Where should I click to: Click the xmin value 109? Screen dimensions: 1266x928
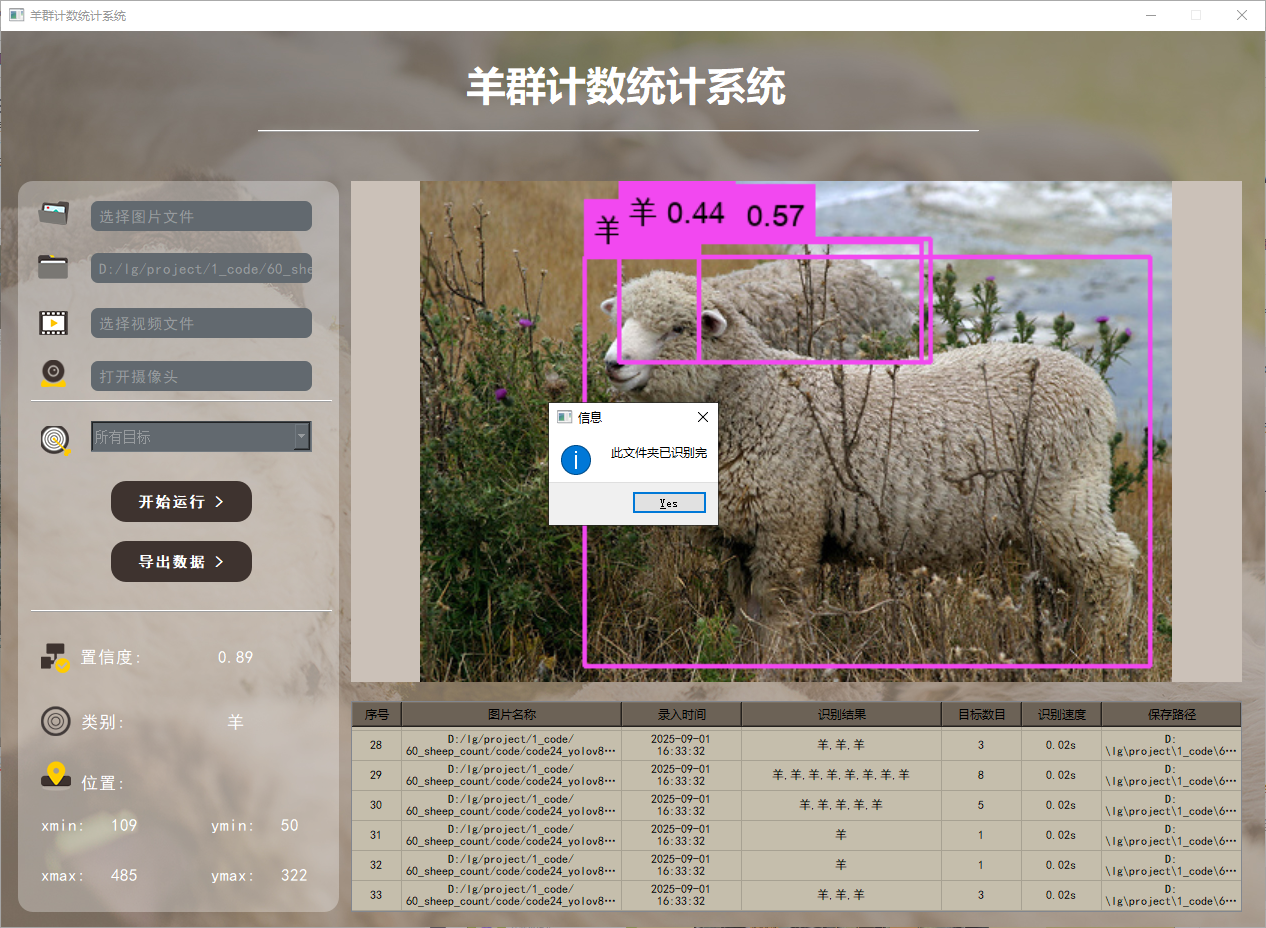pos(124,826)
